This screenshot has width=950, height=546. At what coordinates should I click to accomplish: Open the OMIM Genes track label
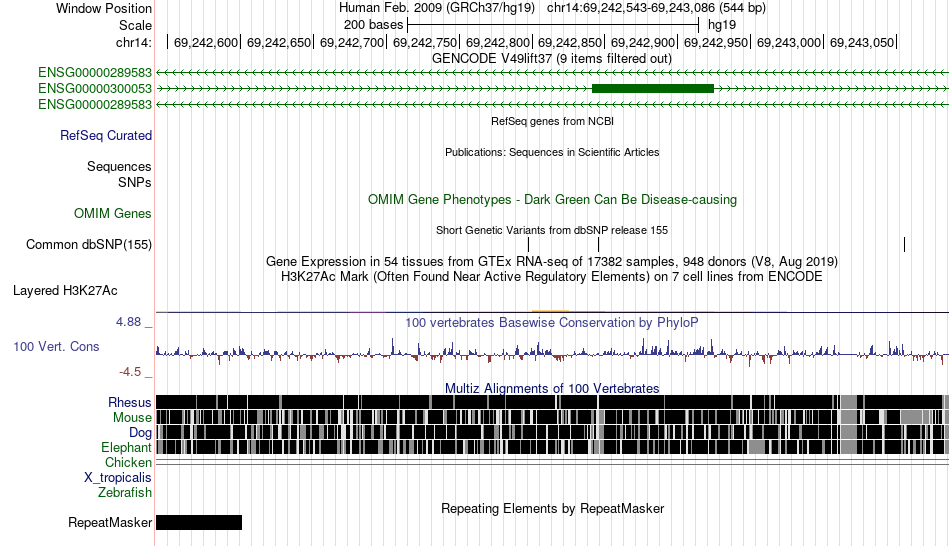[x=113, y=213]
